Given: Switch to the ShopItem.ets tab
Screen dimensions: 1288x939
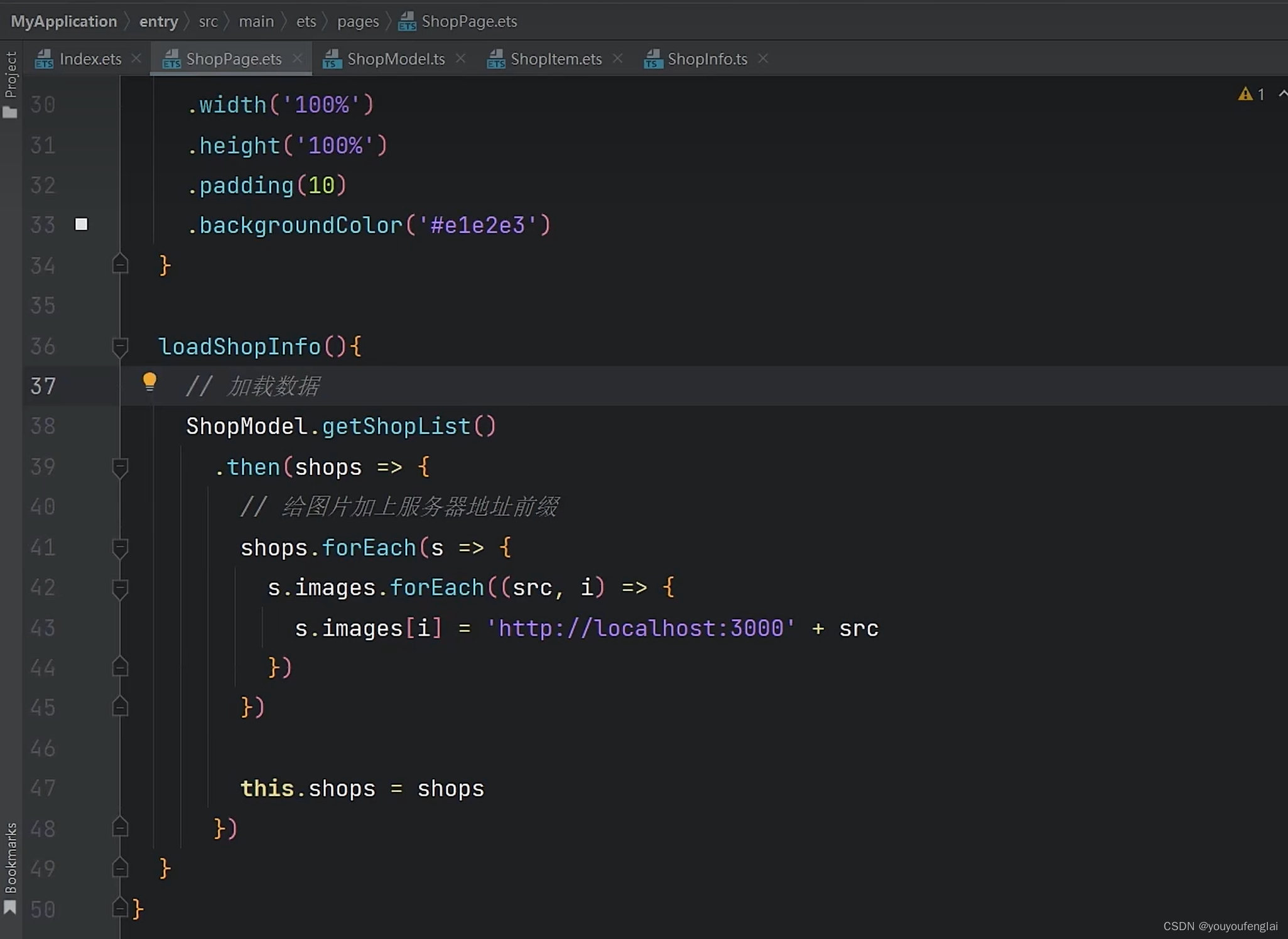Looking at the screenshot, I should point(556,59).
